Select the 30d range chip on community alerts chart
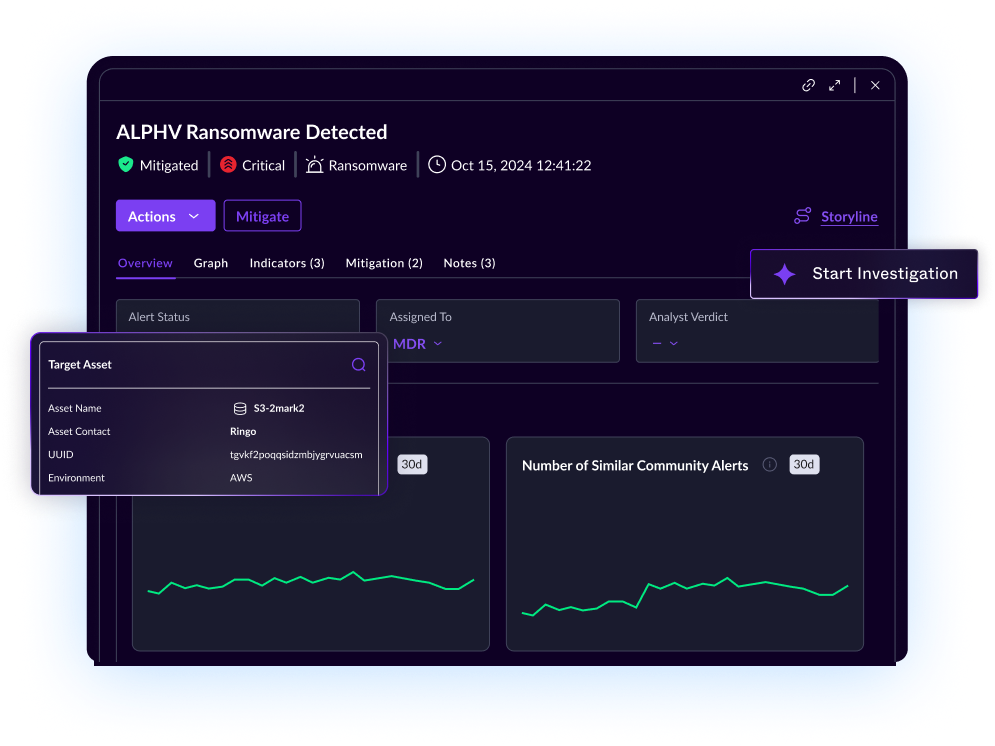 (805, 464)
